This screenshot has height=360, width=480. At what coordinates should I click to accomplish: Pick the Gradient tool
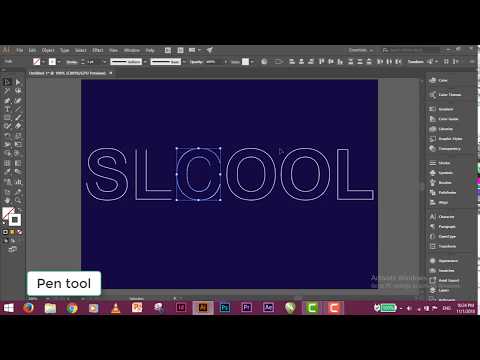[x=18, y=163]
